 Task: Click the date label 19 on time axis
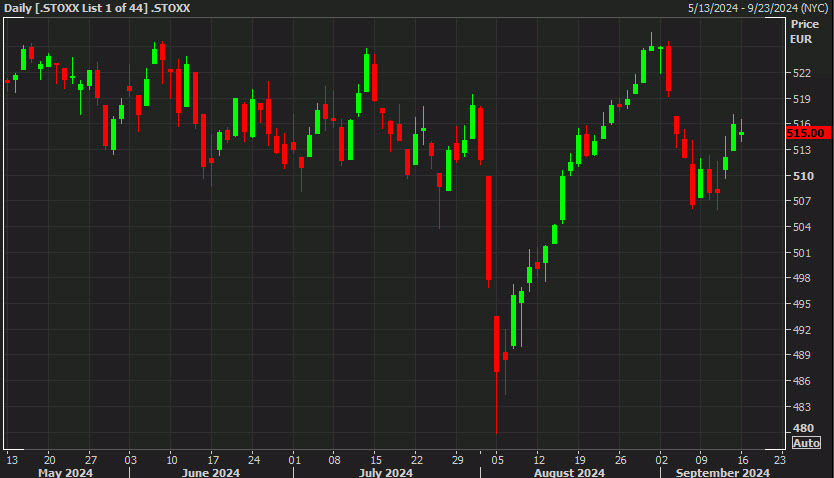coord(580,460)
